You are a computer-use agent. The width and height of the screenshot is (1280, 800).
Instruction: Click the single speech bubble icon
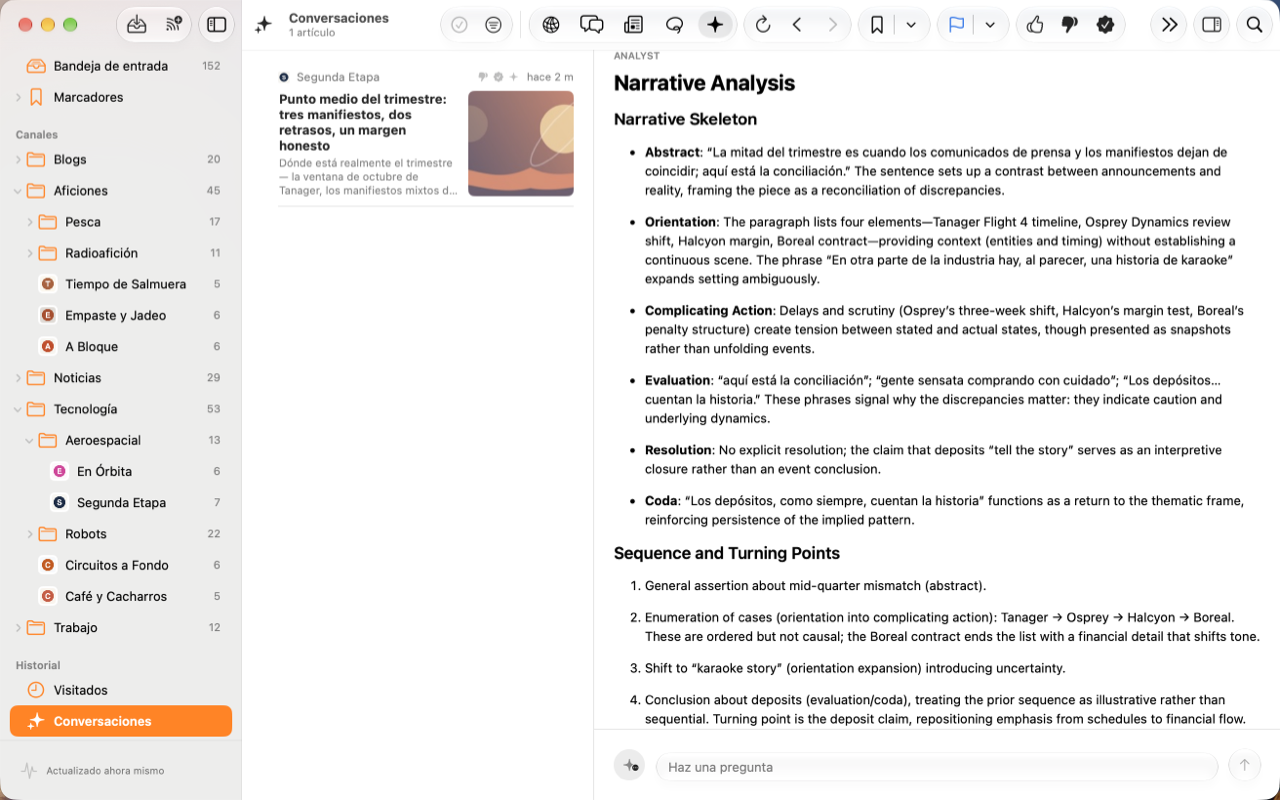pyautogui.click(x=674, y=25)
